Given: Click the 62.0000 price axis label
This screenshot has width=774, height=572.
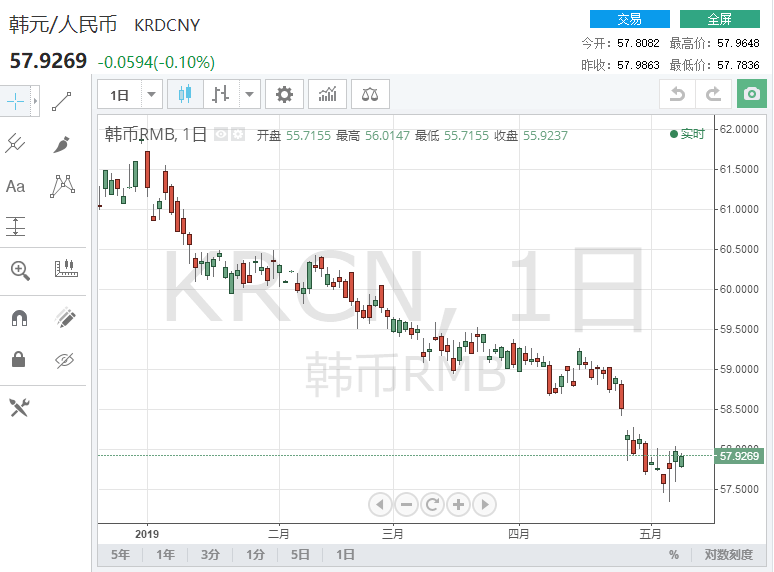Looking at the screenshot, I should pos(739,129).
